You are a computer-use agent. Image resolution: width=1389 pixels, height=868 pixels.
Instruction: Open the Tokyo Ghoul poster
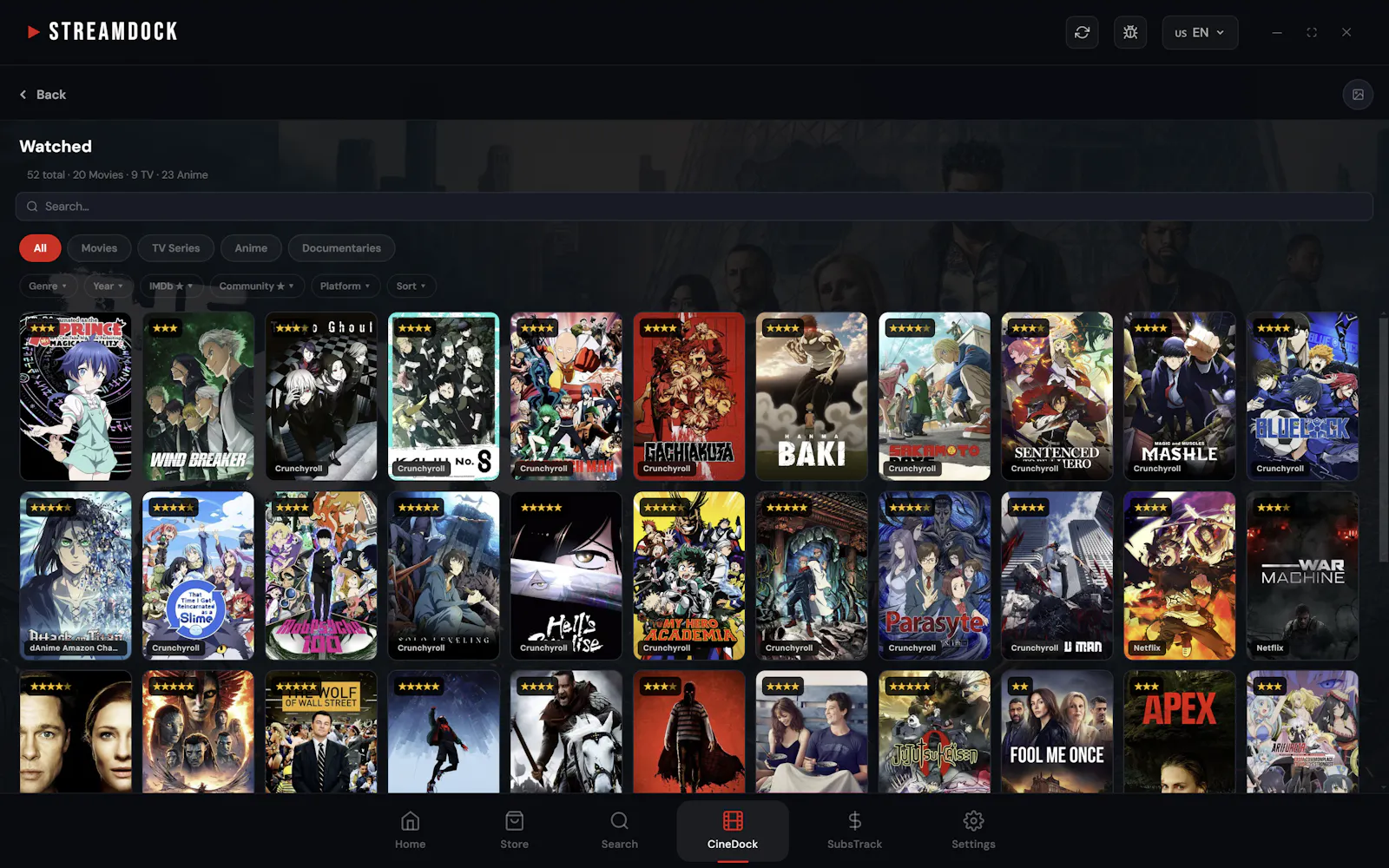click(321, 396)
